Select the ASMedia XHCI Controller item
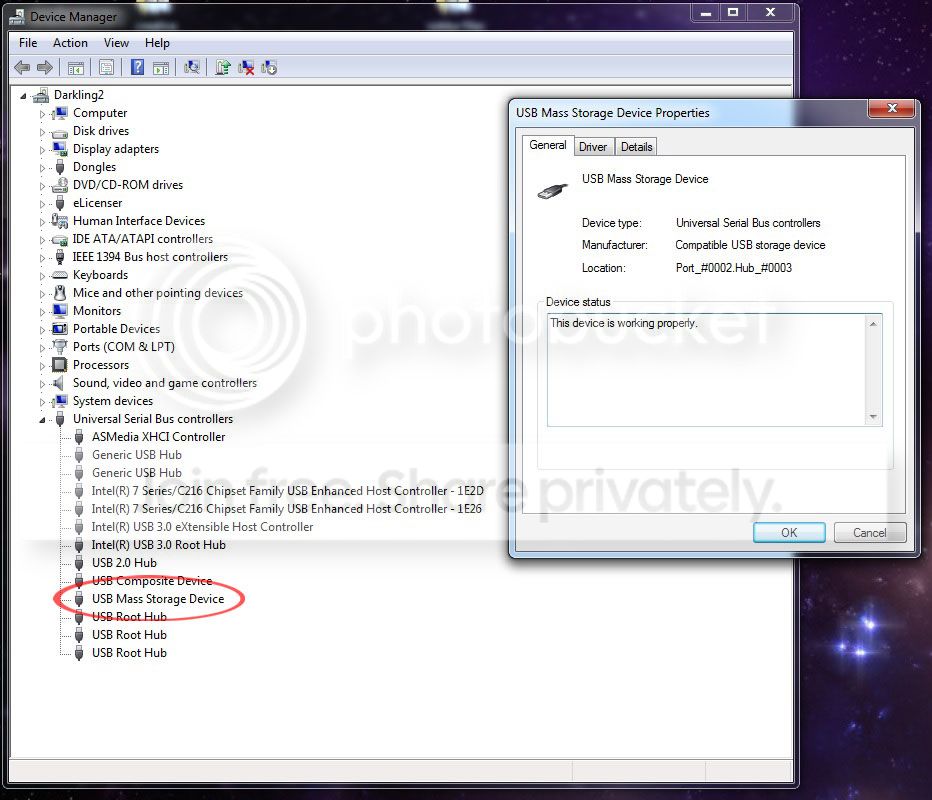The height and width of the screenshot is (800, 932). coord(159,437)
